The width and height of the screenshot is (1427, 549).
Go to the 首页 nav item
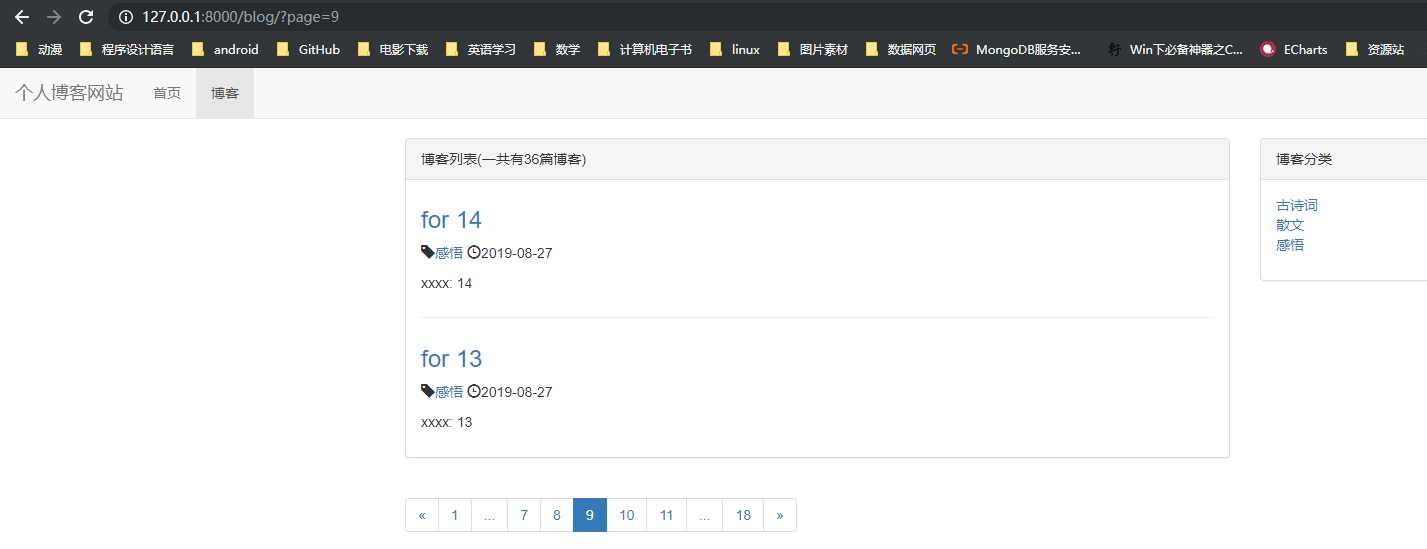167,93
